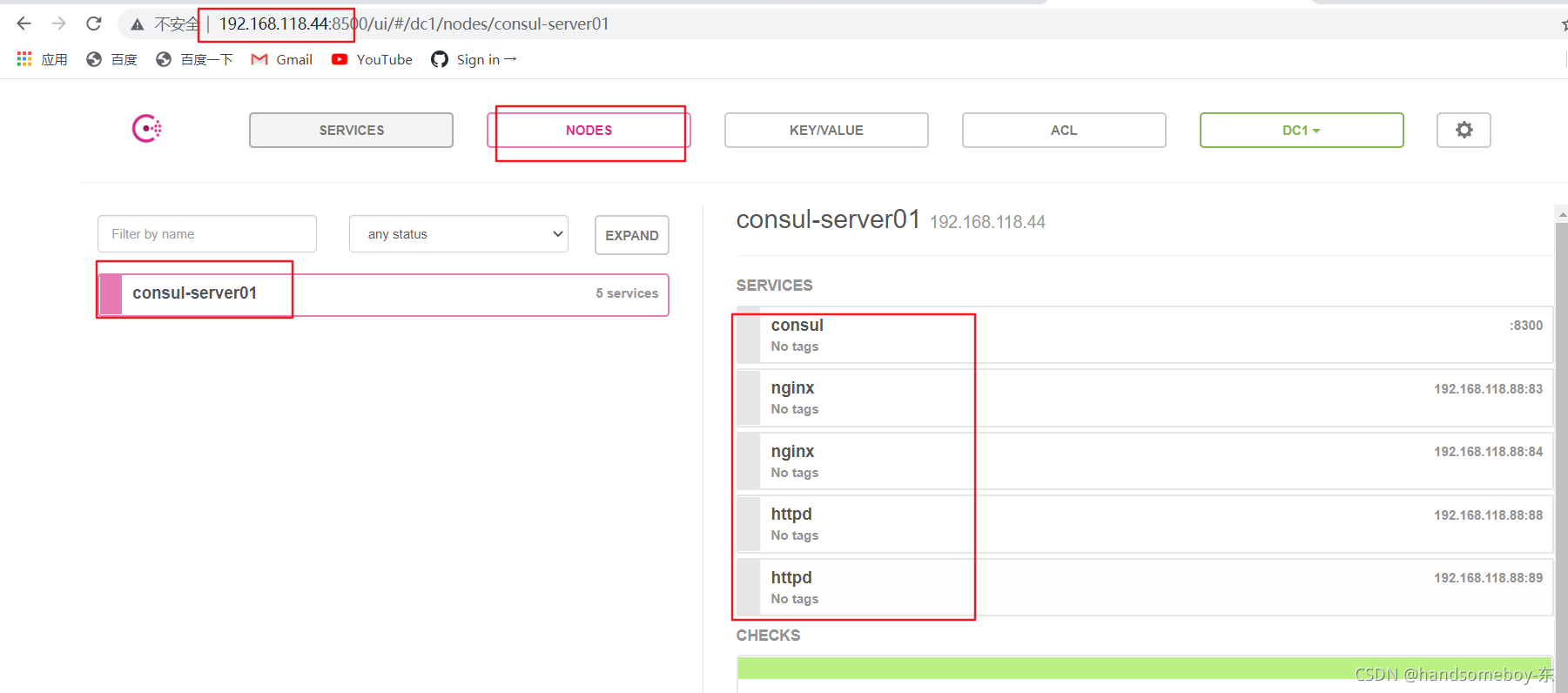Open the consul service on port 8300
This screenshot has height=693, width=1568.
pyautogui.click(x=1144, y=335)
